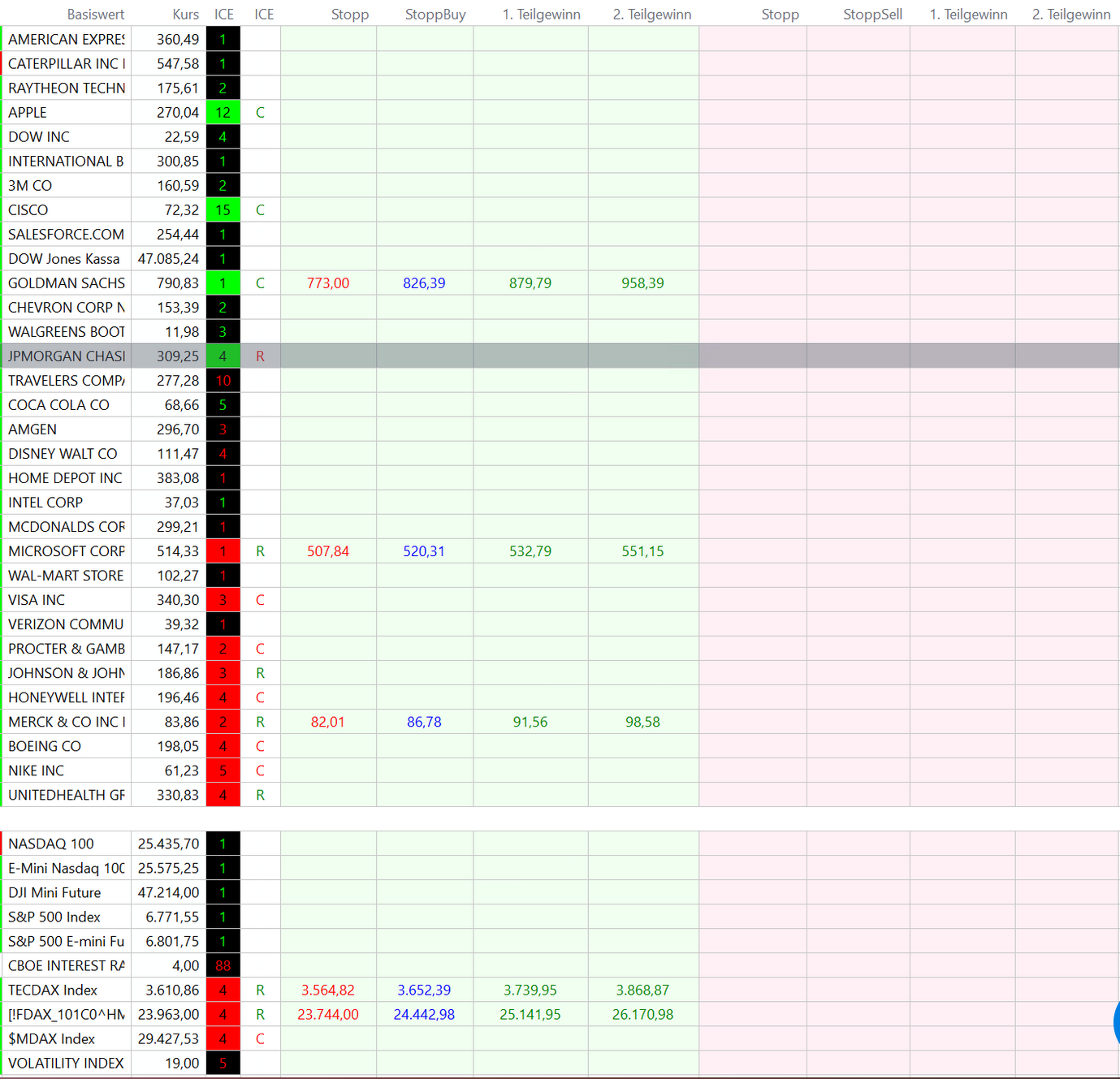This screenshot has width=1120, height=1079.
Task: Click CBOE Interest Rate ICE cell showing 88
Action: (223, 965)
